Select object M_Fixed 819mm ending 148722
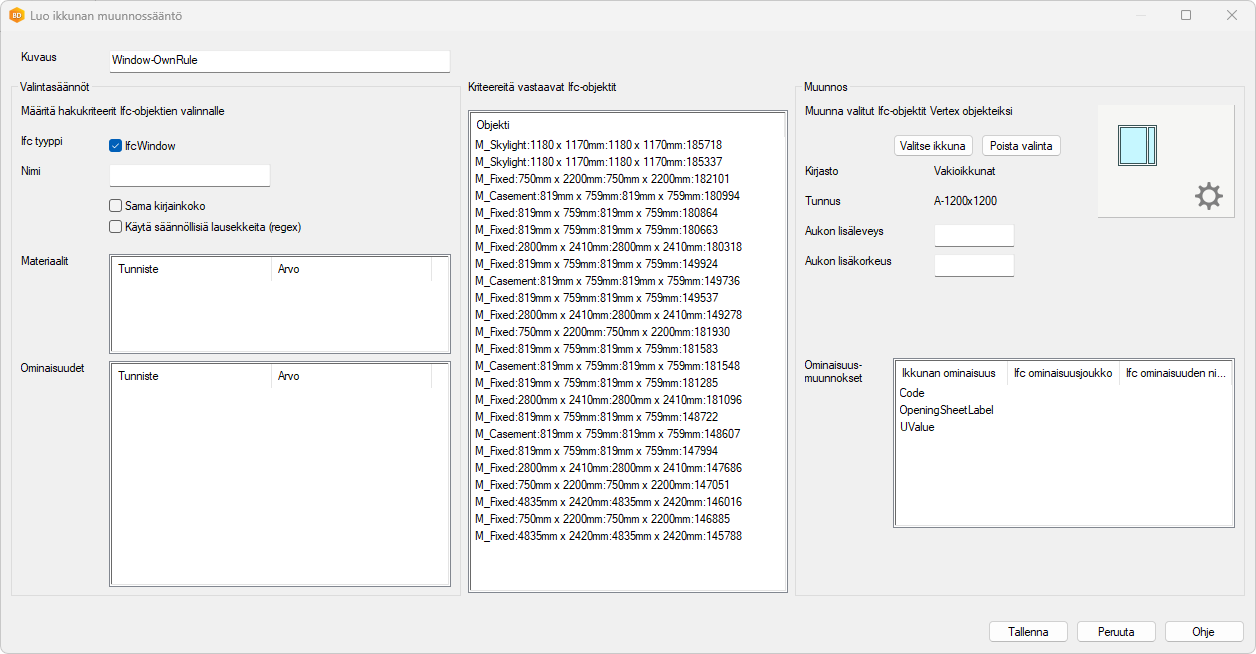Image resolution: width=1256 pixels, height=654 pixels. coord(596,417)
